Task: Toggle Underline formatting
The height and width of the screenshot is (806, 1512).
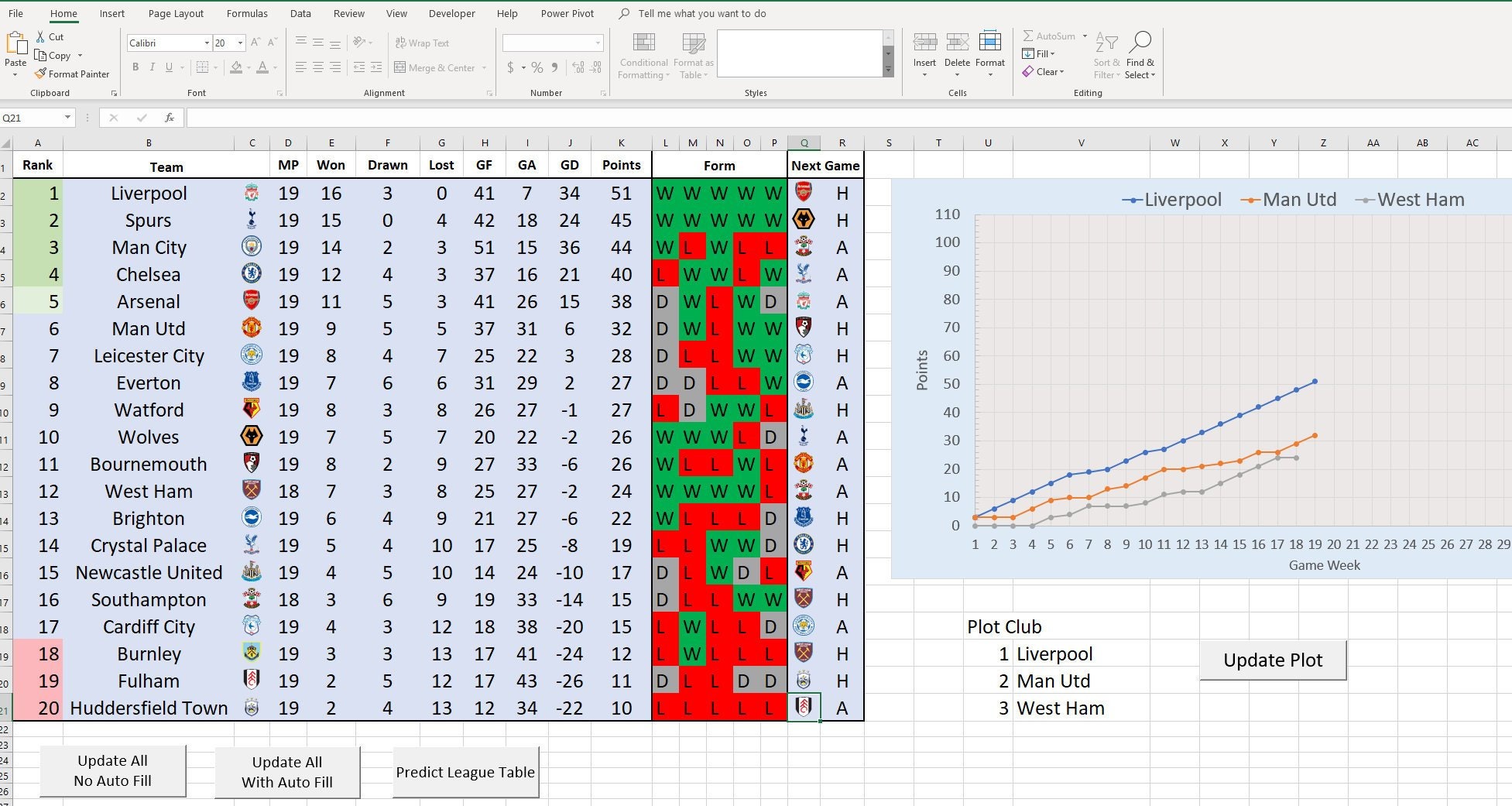Action: point(169,67)
